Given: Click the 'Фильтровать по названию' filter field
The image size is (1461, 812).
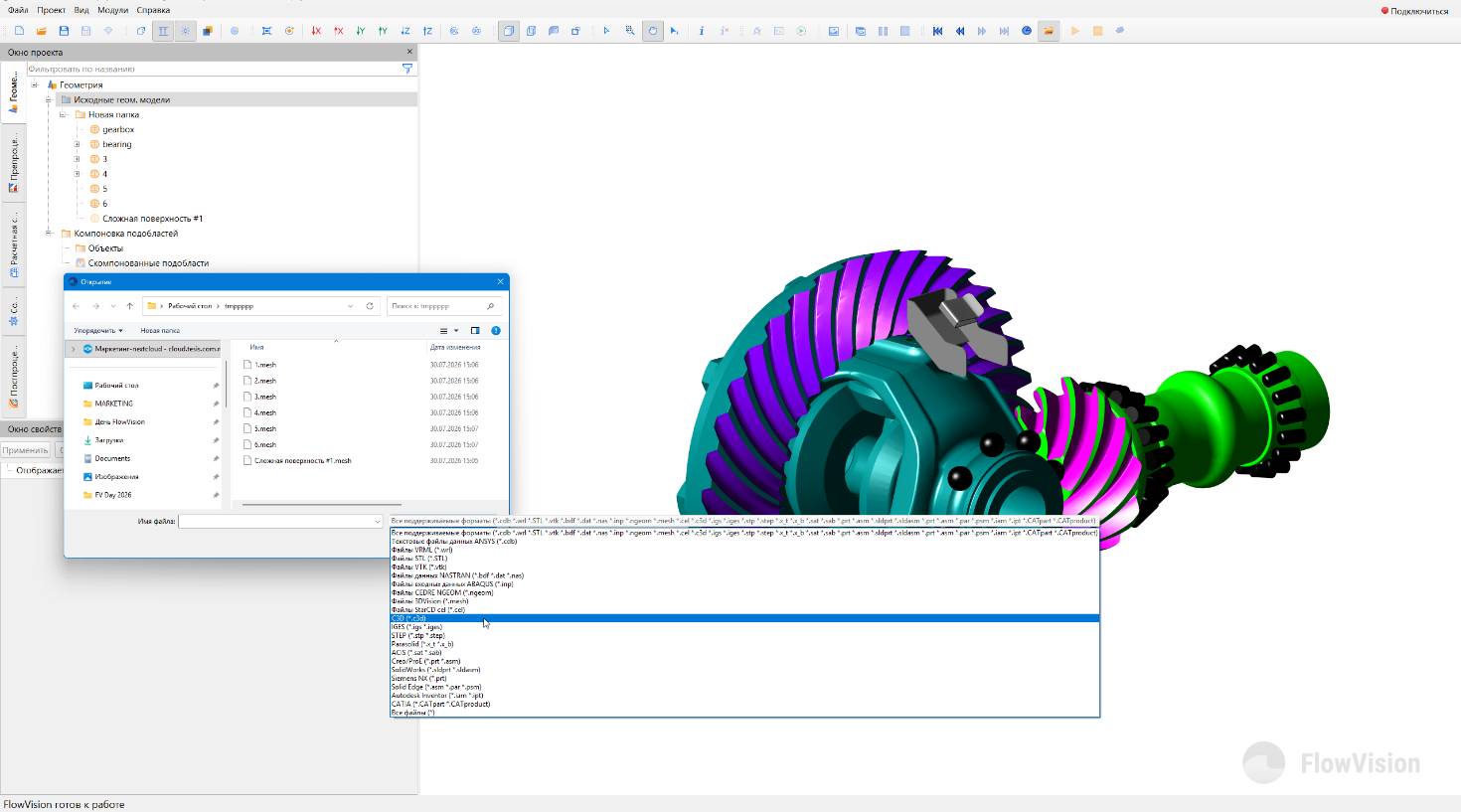Looking at the screenshot, I should [x=214, y=69].
